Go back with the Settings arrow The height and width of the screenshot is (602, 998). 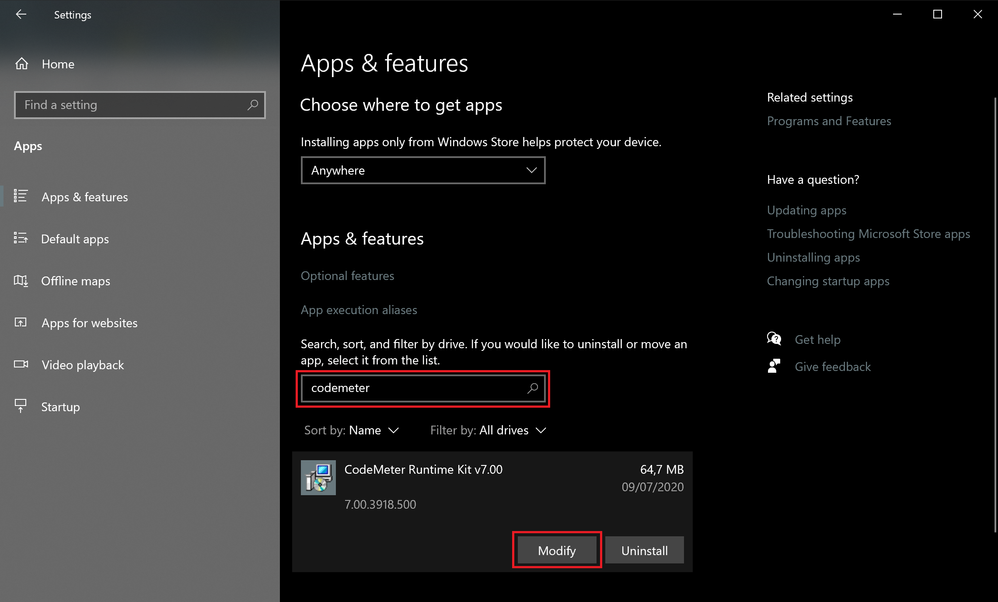pos(21,14)
